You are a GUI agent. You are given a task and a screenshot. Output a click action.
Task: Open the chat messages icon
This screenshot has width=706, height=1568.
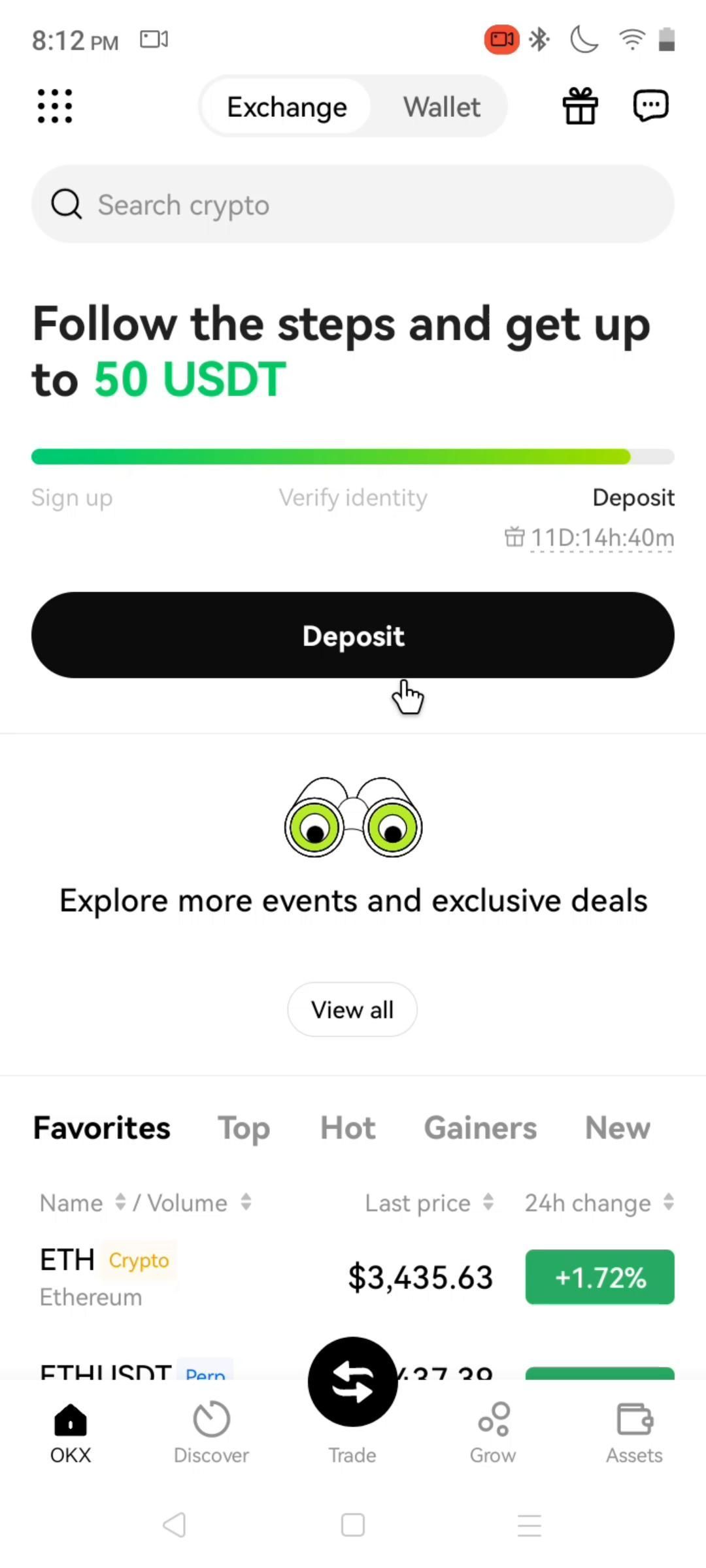coord(650,106)
